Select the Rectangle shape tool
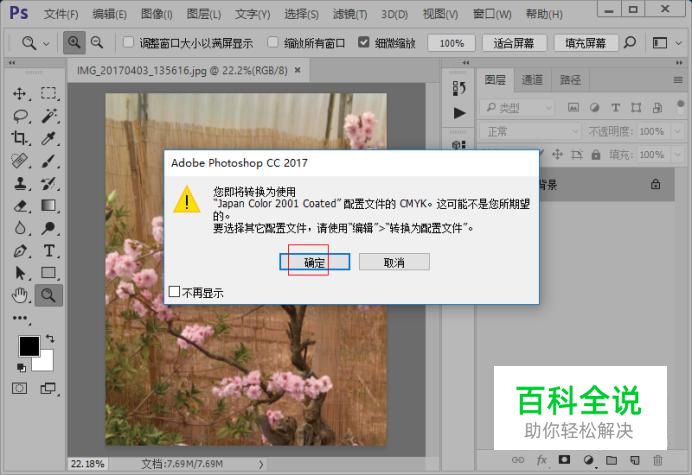This screenshot has width=692, height=475. click(x=49, y=273)
